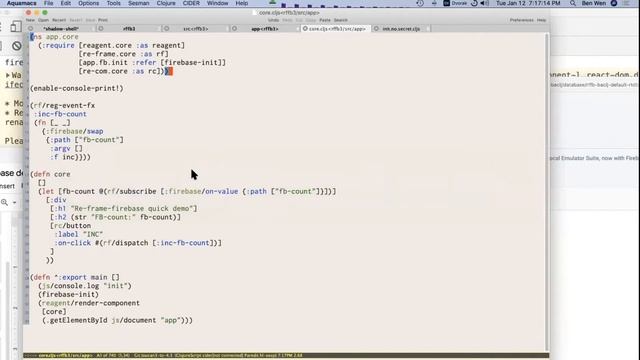Click magnifier zoom icon in background window

point(4,202)
